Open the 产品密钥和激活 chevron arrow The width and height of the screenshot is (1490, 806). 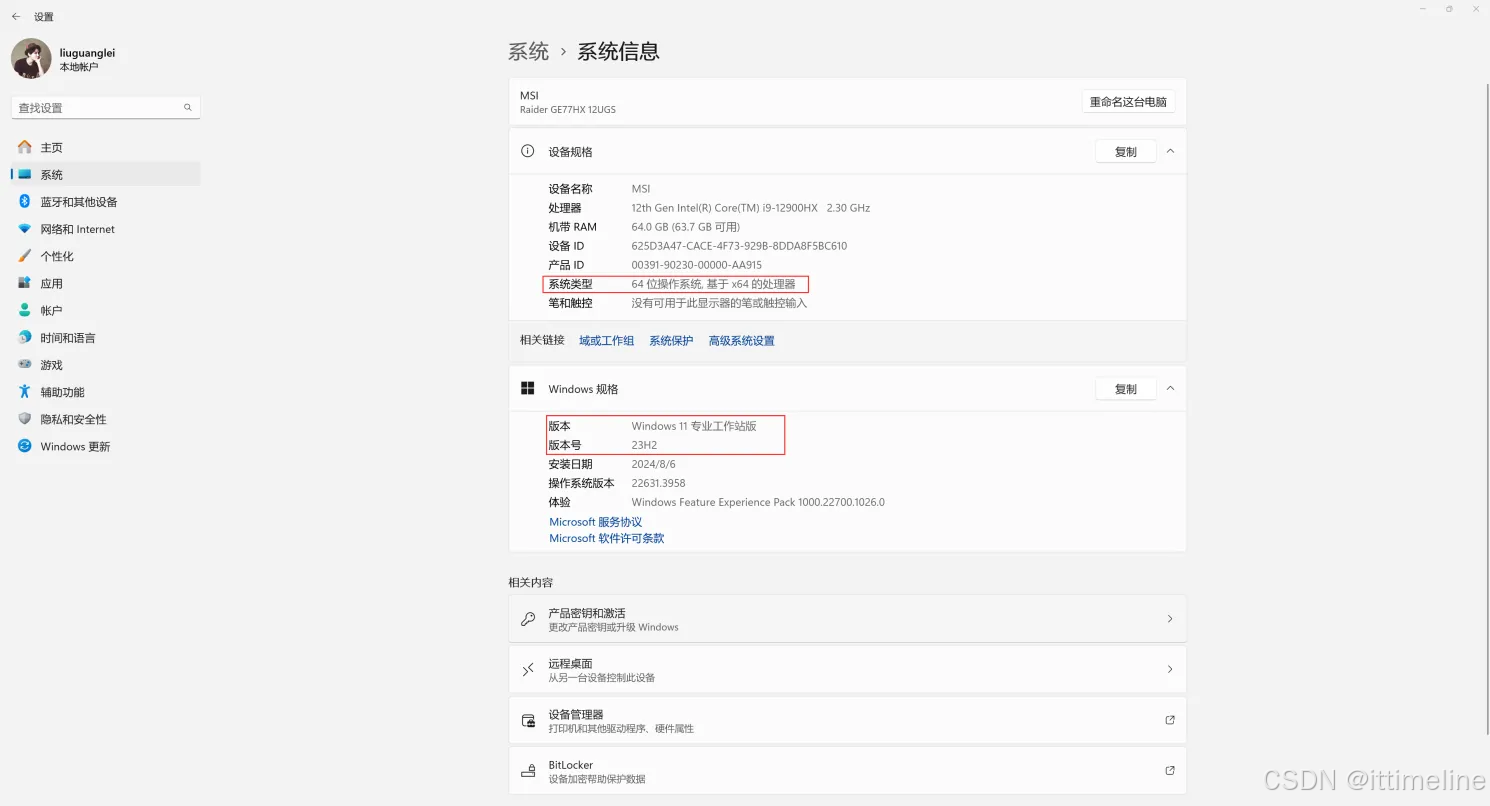[x=1170, y=619]
